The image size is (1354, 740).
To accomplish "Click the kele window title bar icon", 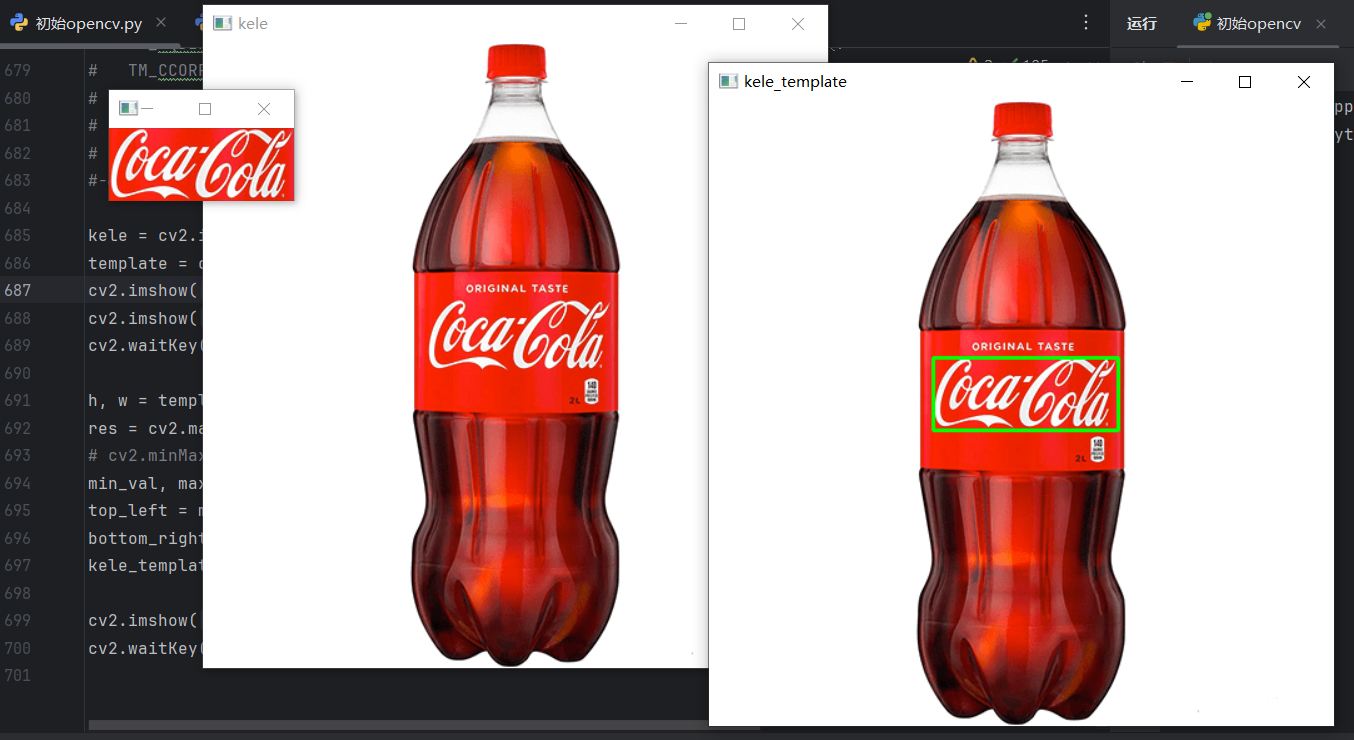I will click(222, 23).
